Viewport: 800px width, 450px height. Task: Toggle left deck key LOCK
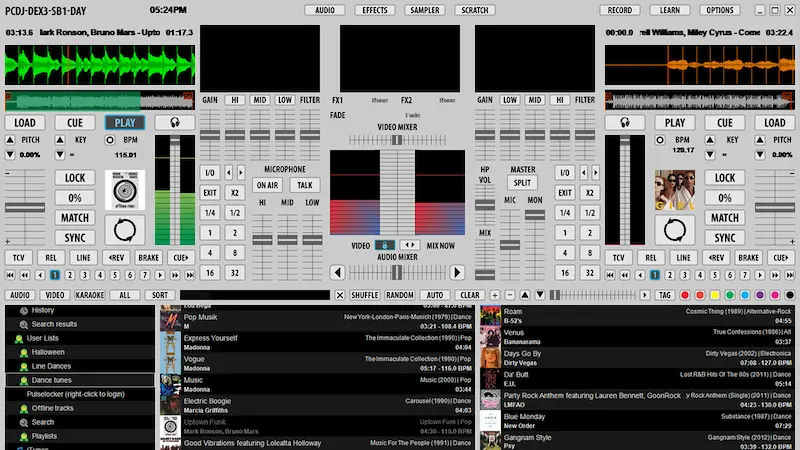75,178
